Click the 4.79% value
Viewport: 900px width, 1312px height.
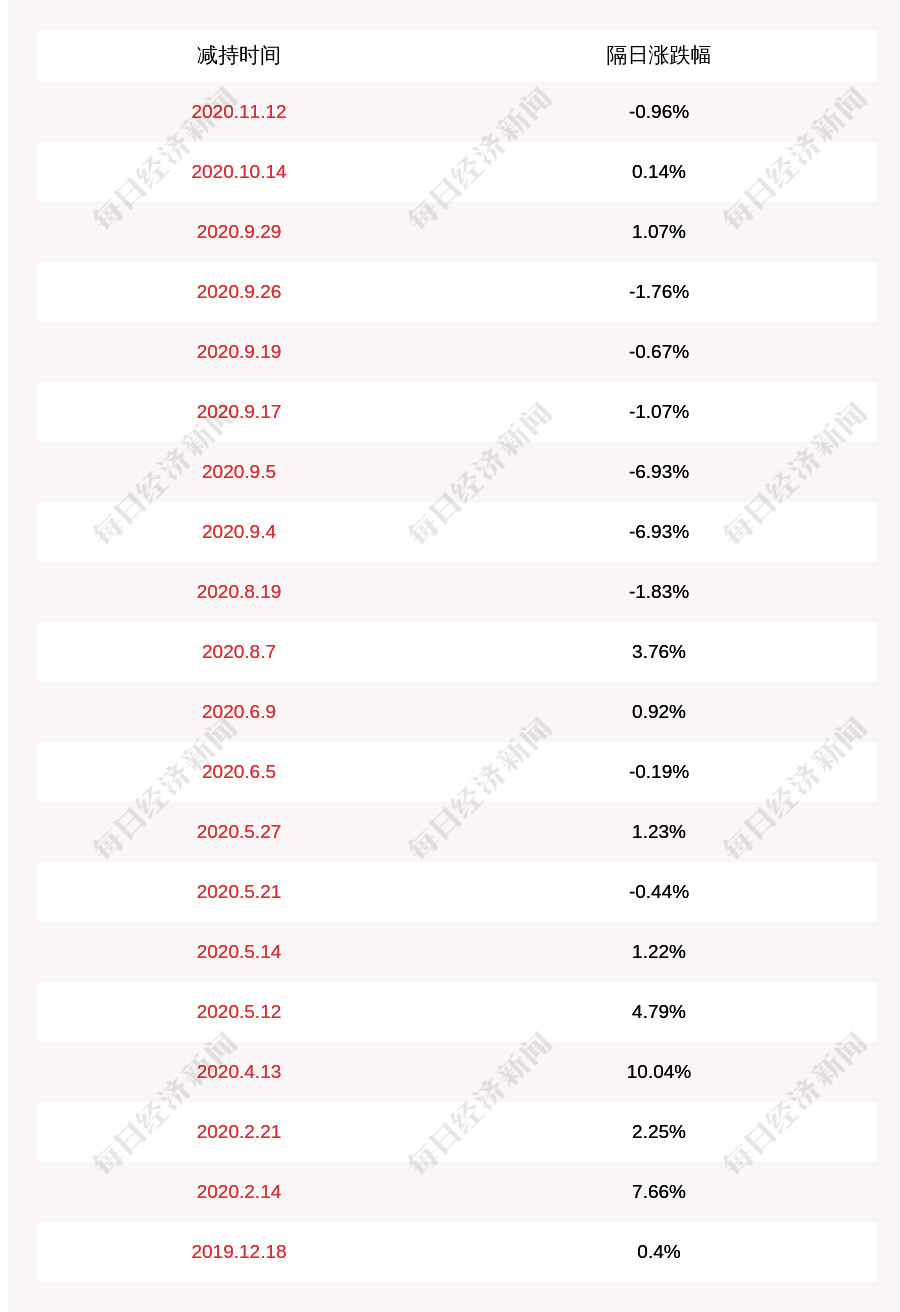tap(659, 1011)
